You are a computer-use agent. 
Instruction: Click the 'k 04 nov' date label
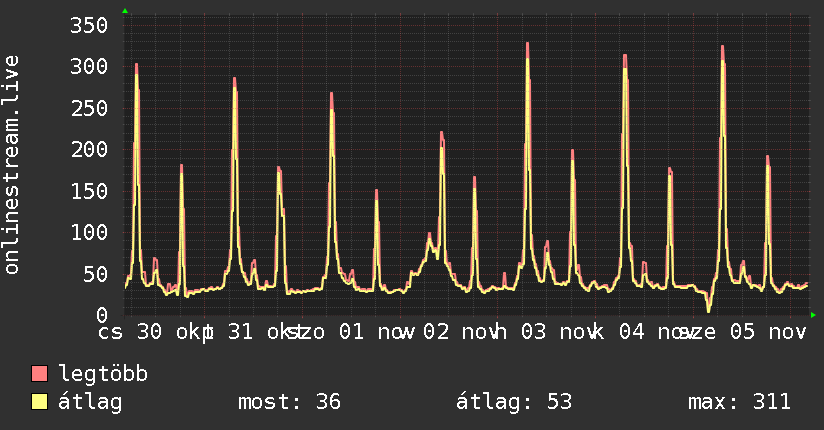(644, 332)
